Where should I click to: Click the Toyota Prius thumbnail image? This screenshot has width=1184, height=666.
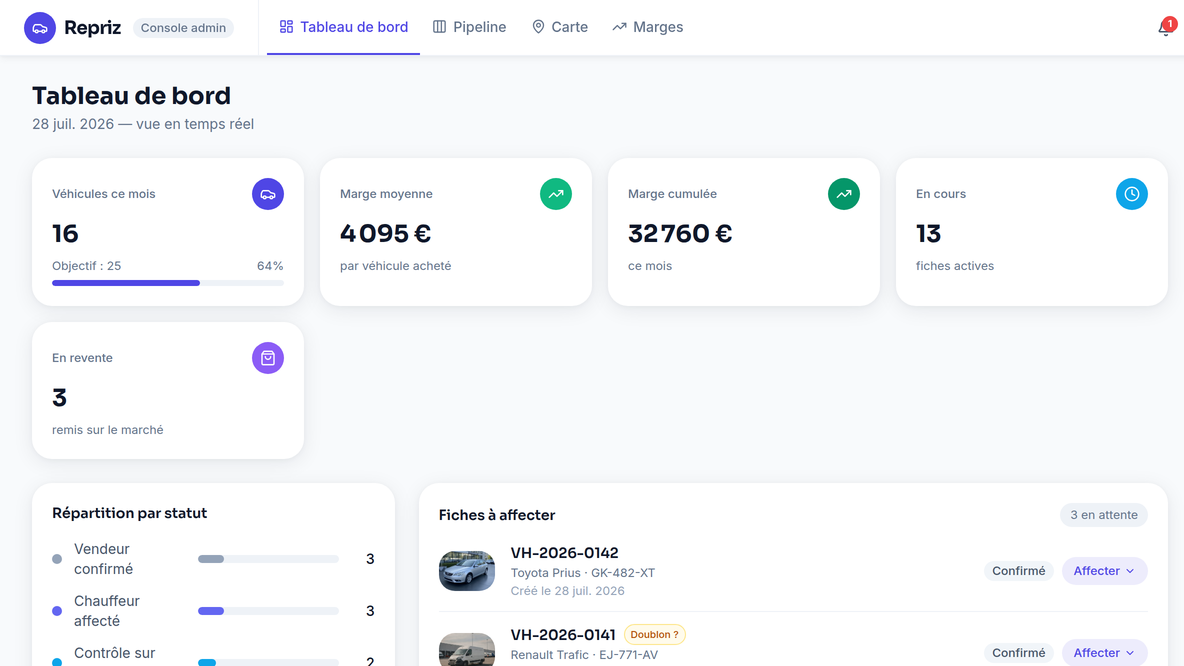467,571
